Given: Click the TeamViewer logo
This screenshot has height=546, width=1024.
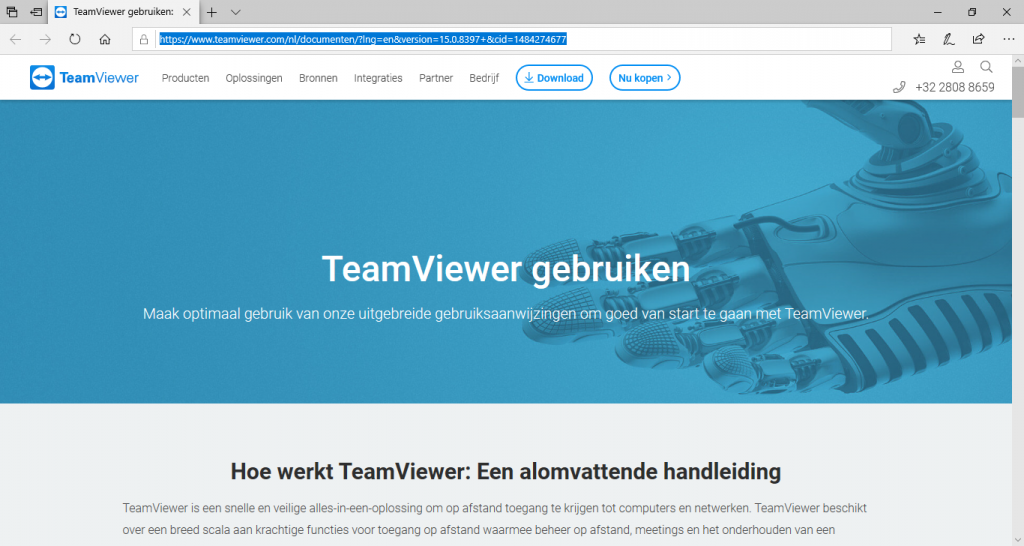Looking at the screenshot, I should coord(84,78).
